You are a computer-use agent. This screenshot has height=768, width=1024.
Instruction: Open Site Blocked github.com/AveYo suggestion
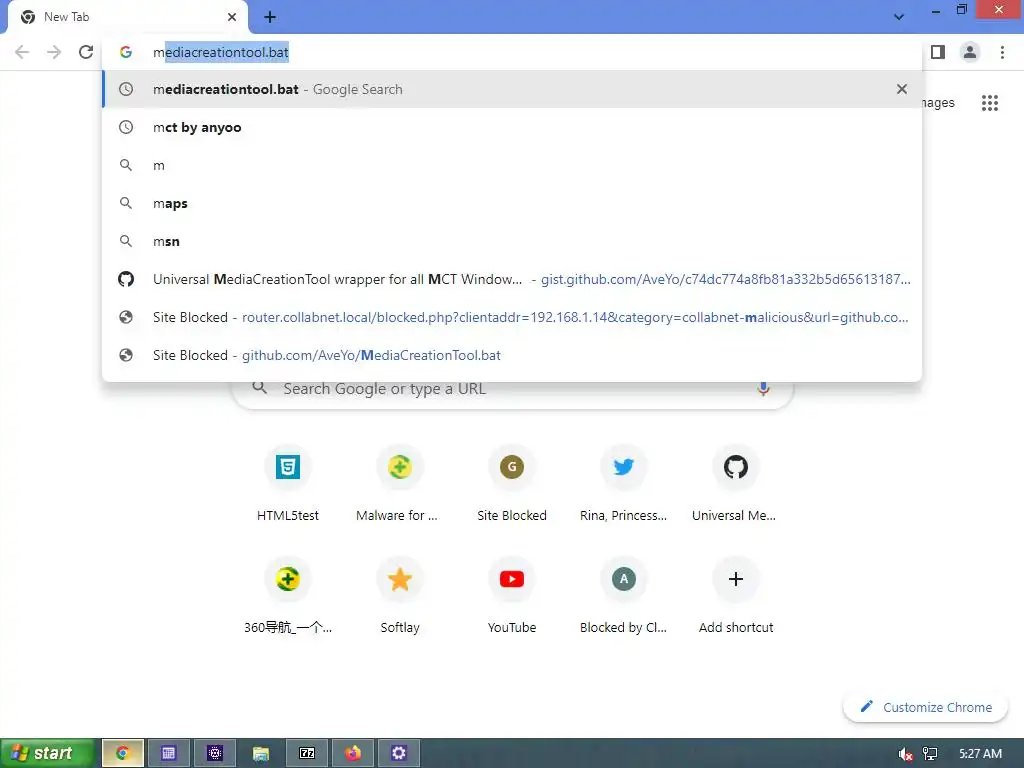click(512, 355)
